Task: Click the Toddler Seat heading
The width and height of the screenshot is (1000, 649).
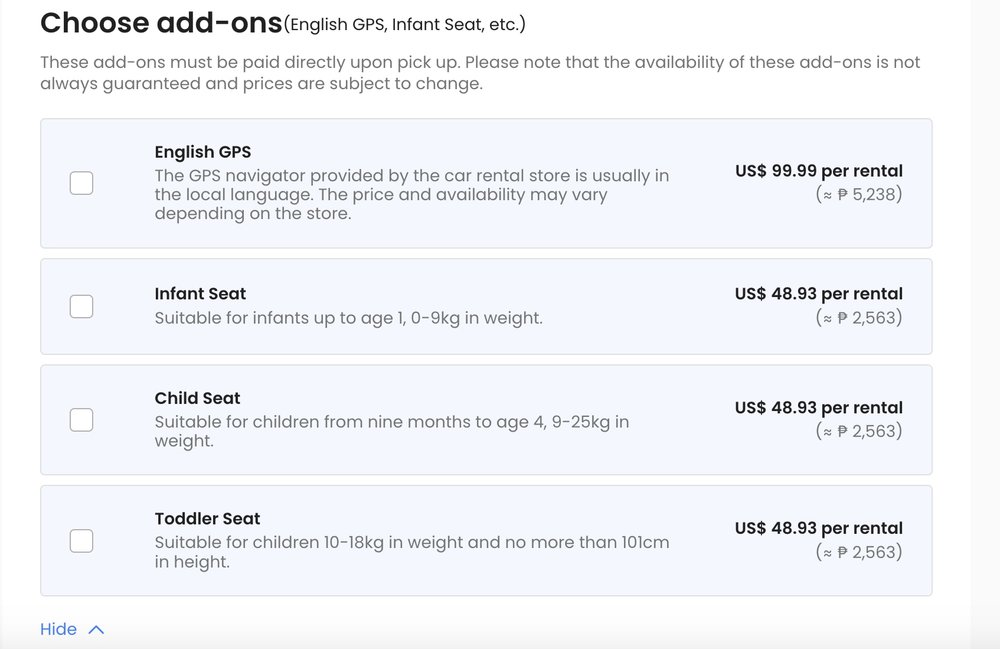Action: click(207, 519)
